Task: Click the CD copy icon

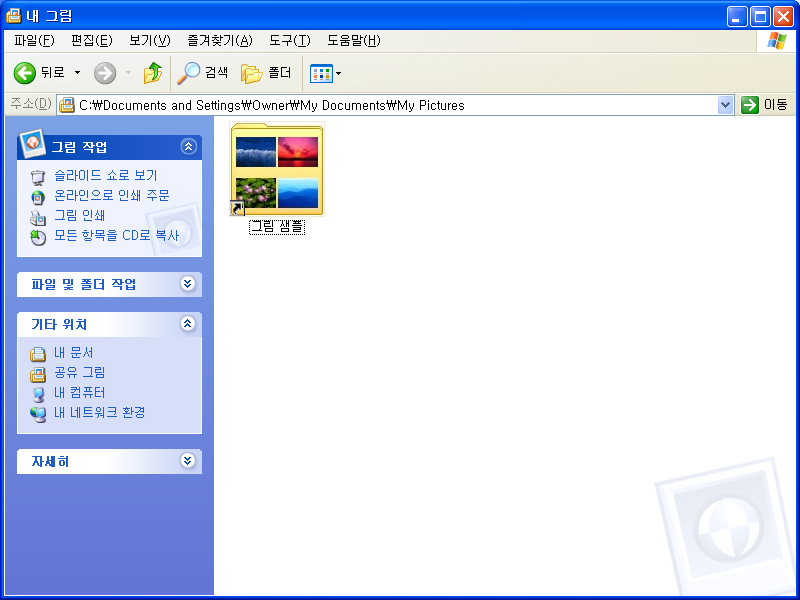Action: 38,237
